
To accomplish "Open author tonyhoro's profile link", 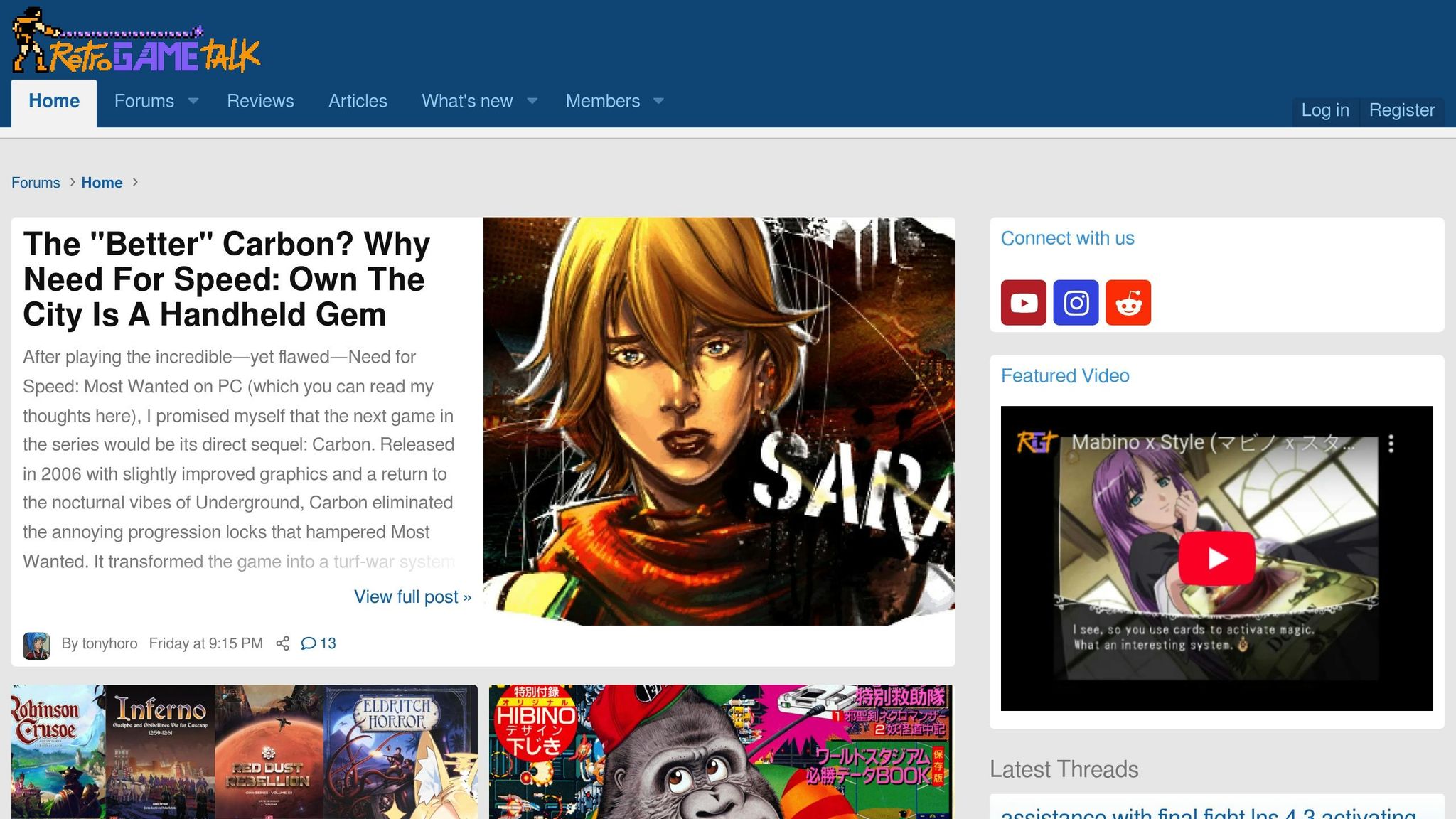I will [x=109, y=643].
